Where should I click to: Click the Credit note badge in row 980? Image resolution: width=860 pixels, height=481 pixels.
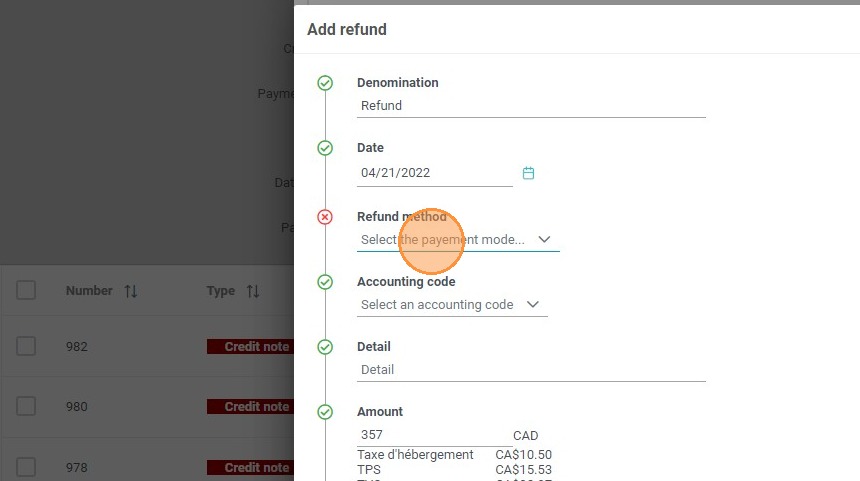coord(251,406)
